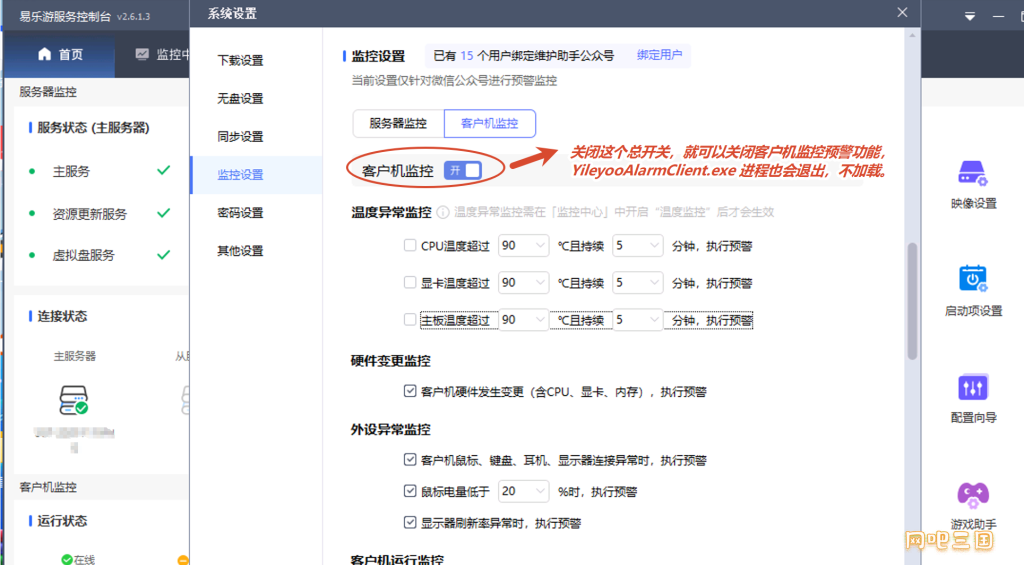Viewport: 1024px width, 565px height.
Task: Minimize the console main window
Action: (x=999, y=16)
